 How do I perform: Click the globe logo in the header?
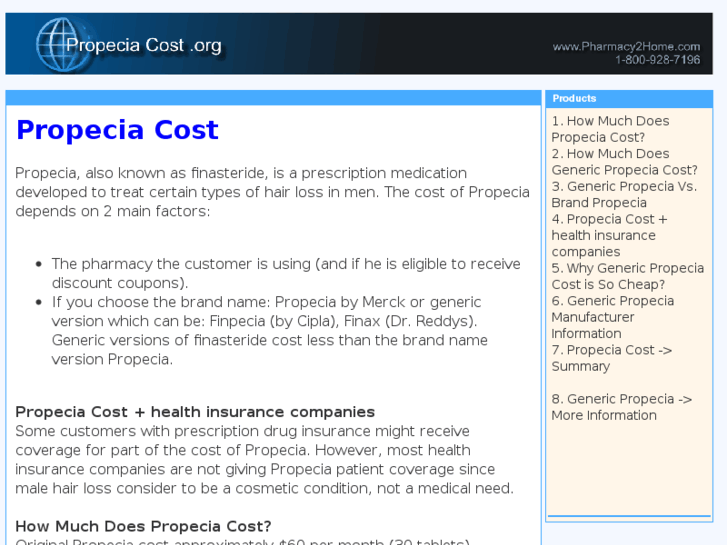pos(62,45)
